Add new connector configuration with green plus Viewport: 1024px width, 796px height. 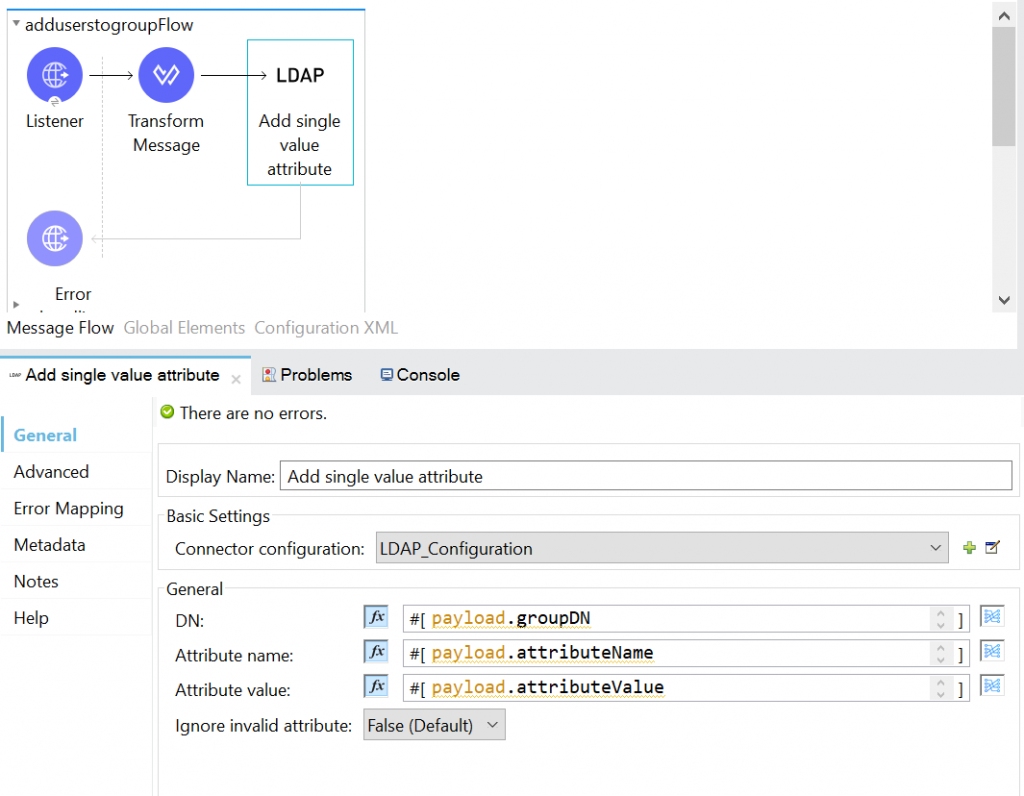(x=969, y=548)
